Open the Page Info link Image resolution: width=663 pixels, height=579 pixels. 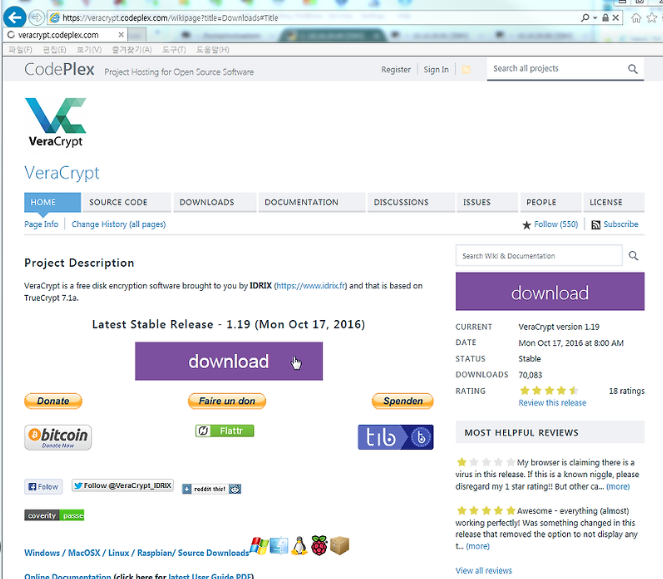[x=41, y=224]
